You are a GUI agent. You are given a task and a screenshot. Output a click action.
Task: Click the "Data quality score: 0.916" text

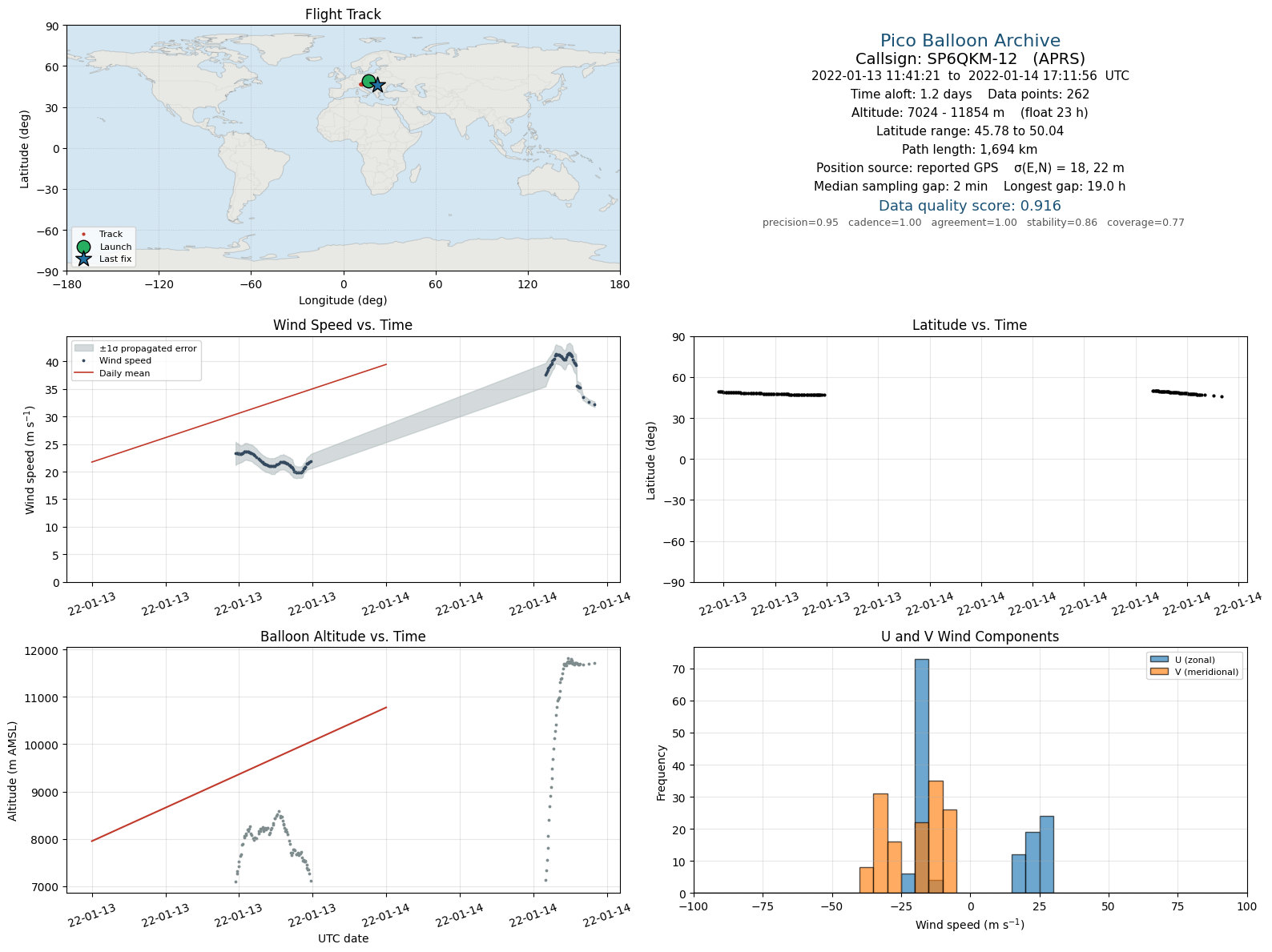click(970, 206)
